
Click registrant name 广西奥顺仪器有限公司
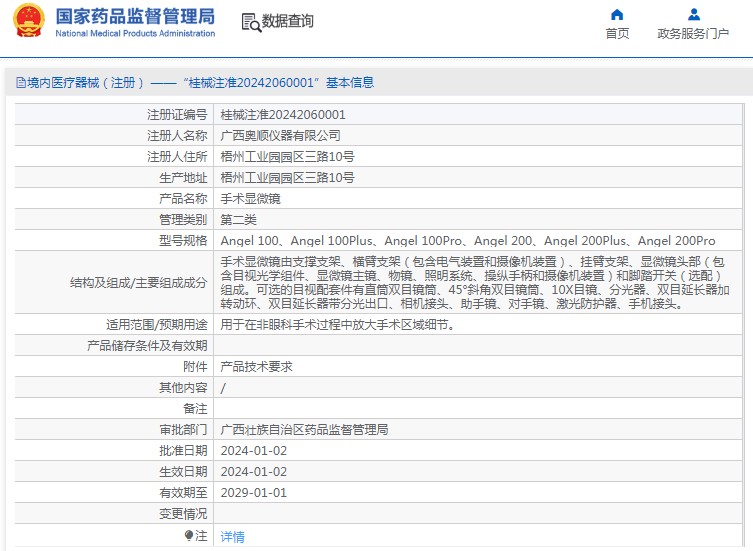tap(280, 136)
